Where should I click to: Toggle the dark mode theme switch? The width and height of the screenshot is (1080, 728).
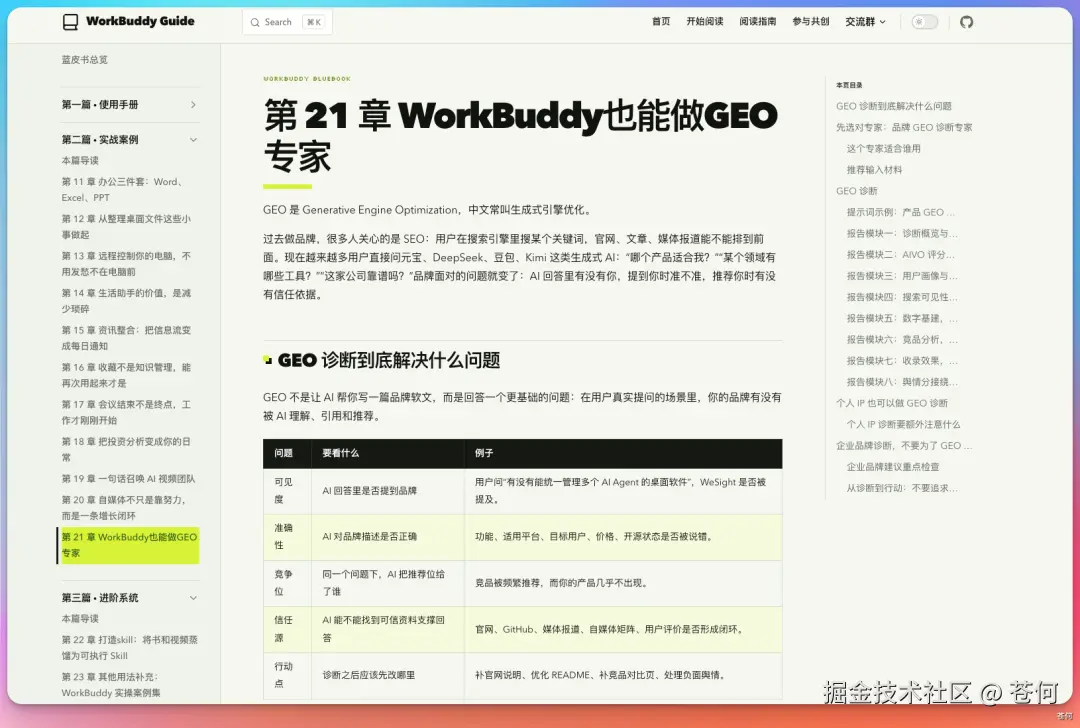[924, 22]
